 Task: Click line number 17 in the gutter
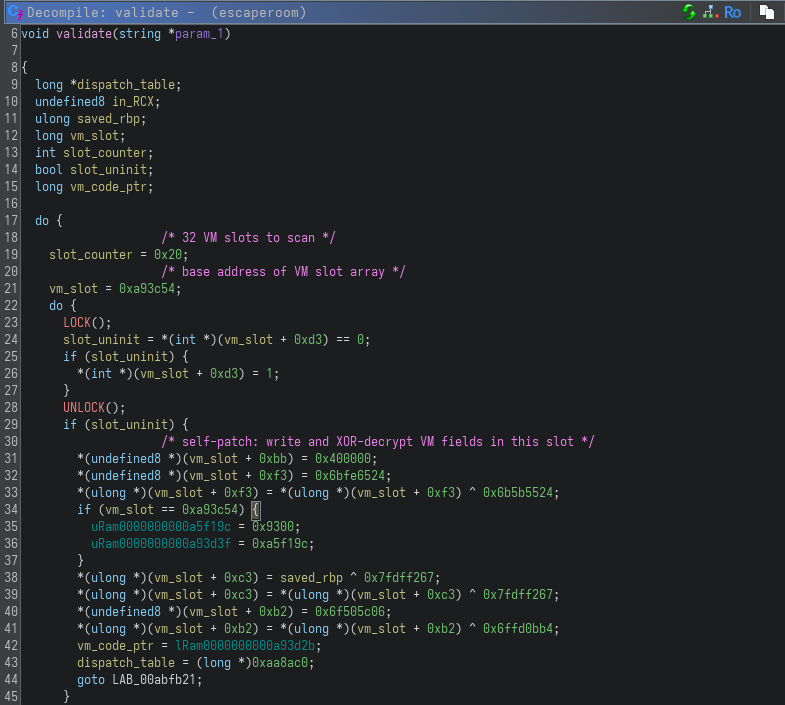(x=11, y=220)
